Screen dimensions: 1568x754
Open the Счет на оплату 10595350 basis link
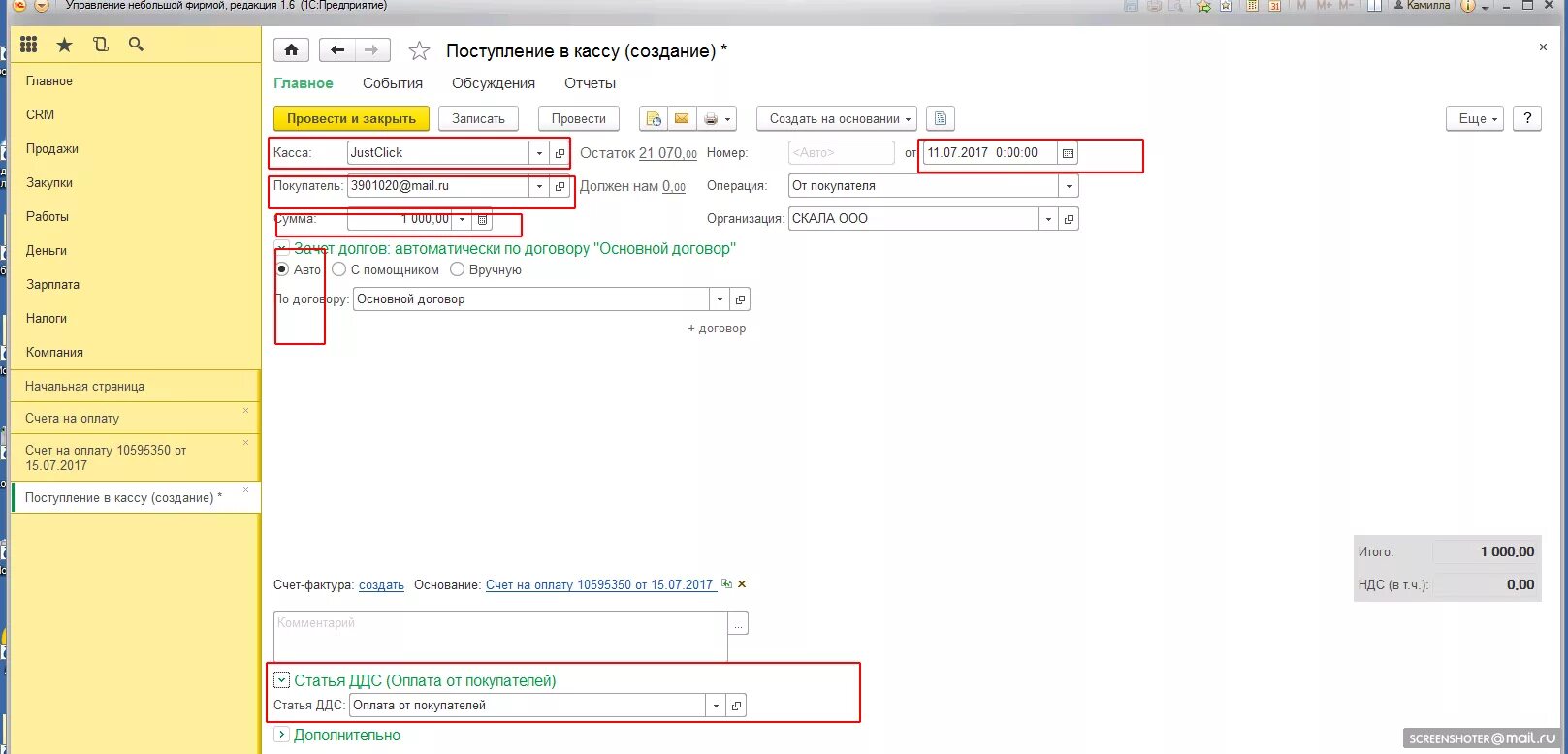[599, 585]
